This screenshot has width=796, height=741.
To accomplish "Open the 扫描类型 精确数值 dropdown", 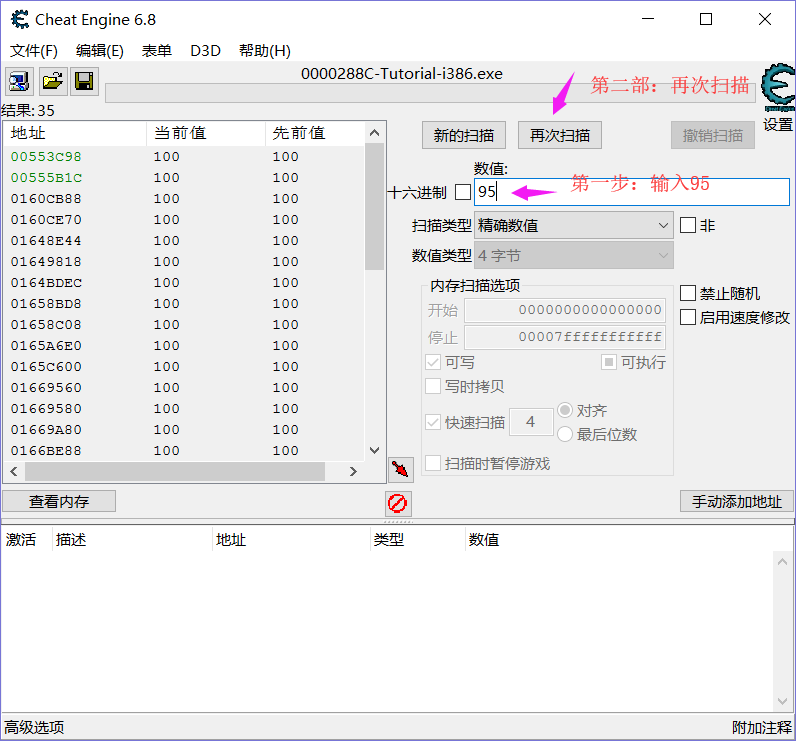I will [574, 225].
